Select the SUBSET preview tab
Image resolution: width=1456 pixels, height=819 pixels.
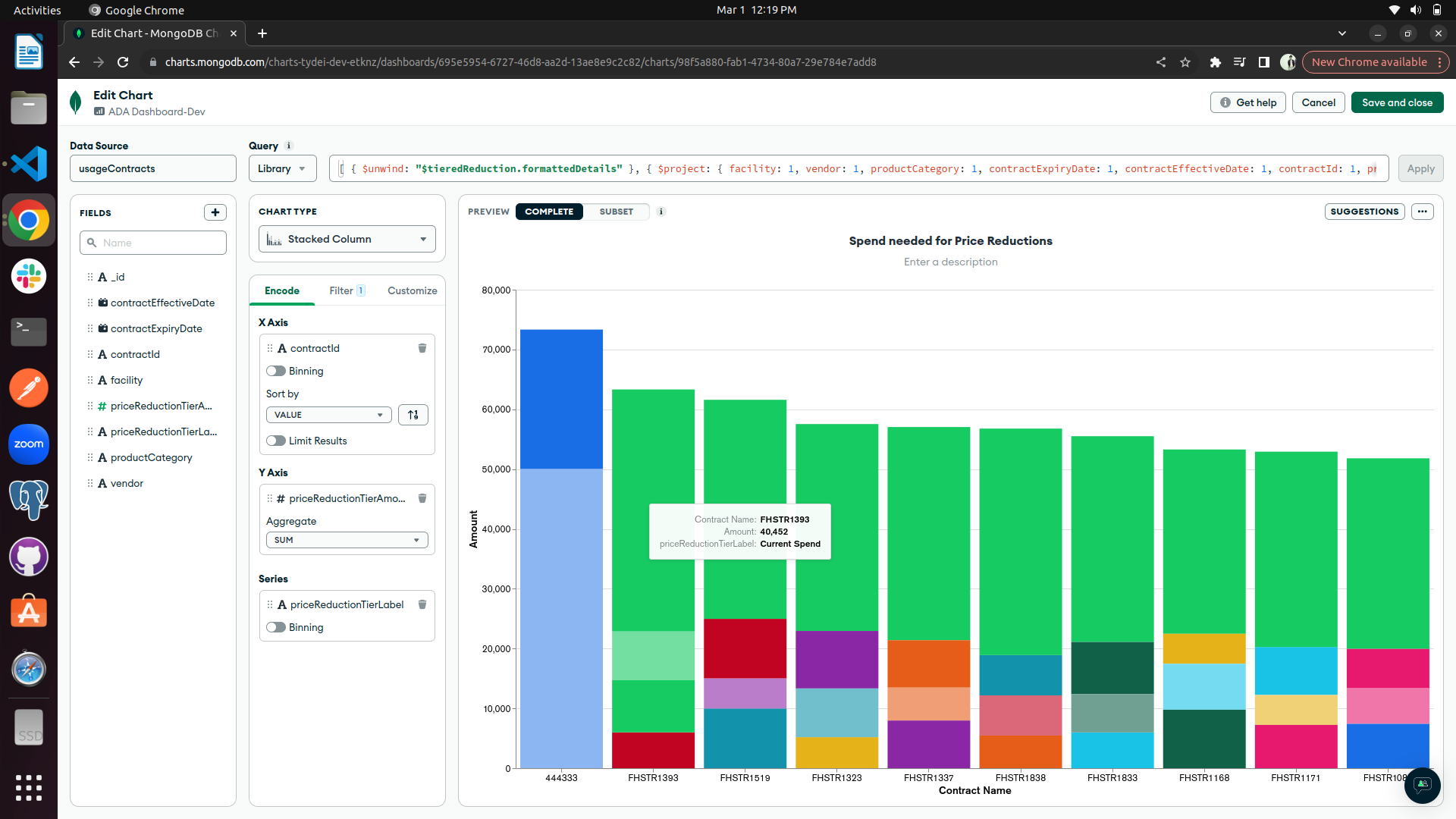pos(617,212)
